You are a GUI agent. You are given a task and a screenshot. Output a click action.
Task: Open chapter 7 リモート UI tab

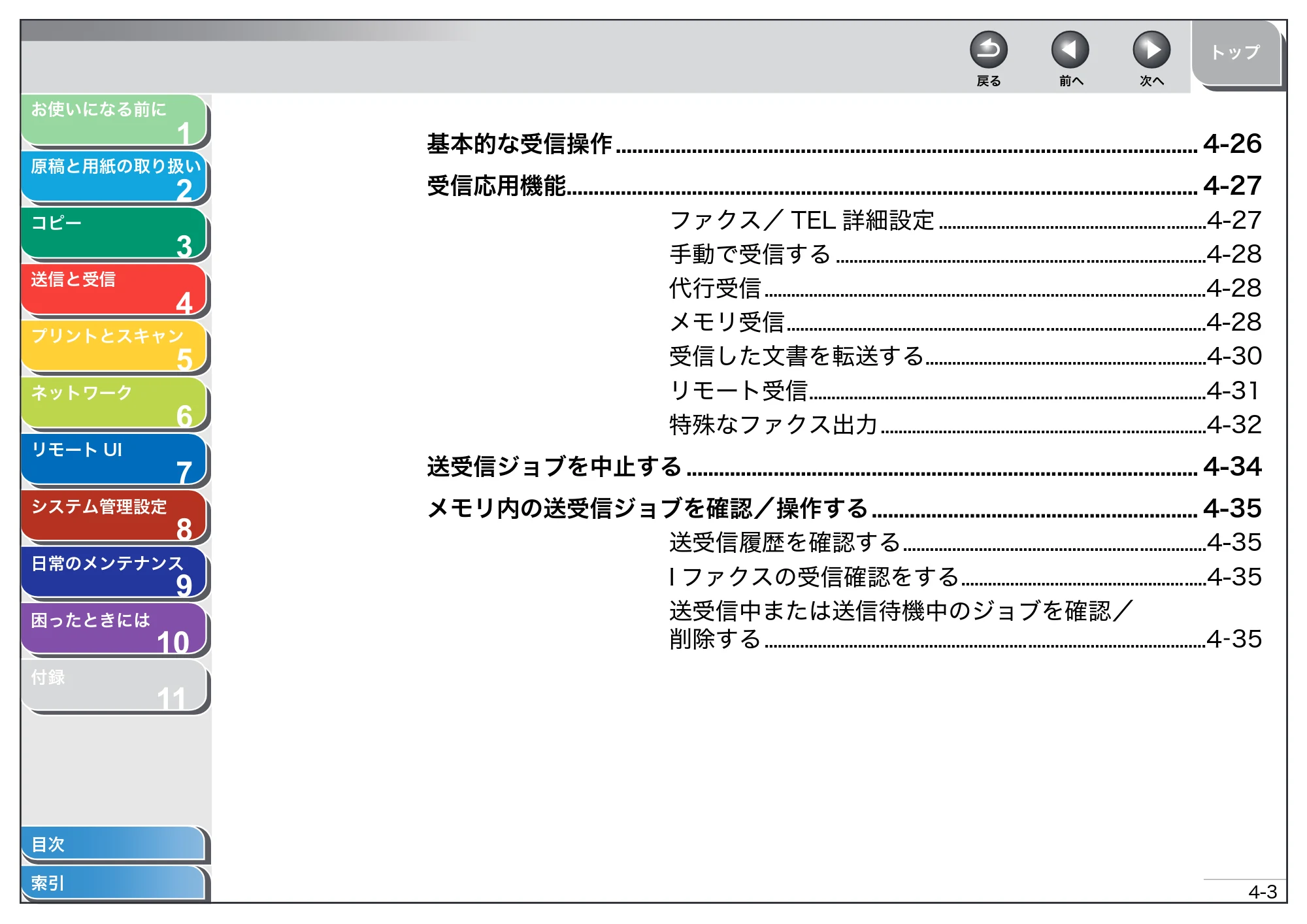114,460
